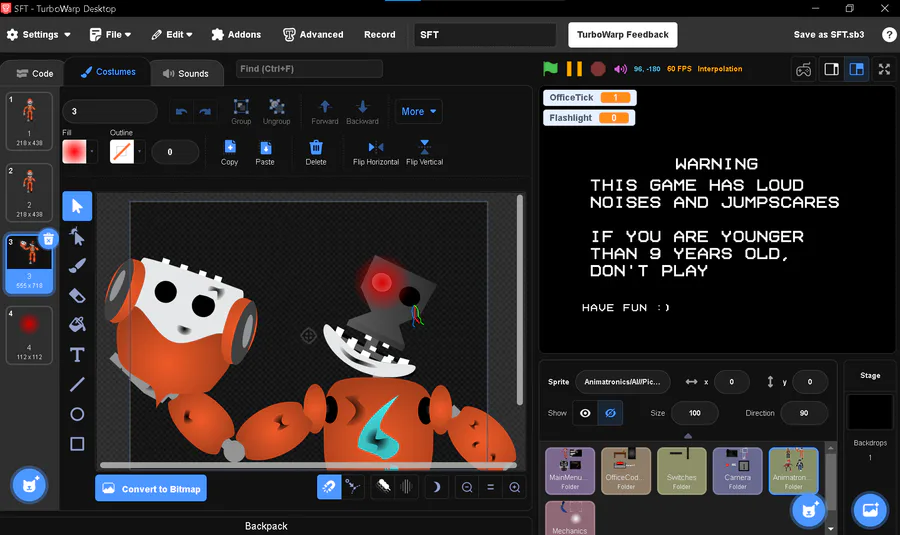
Task: Zoom in the costume canvas
Action: click(515, 487)
